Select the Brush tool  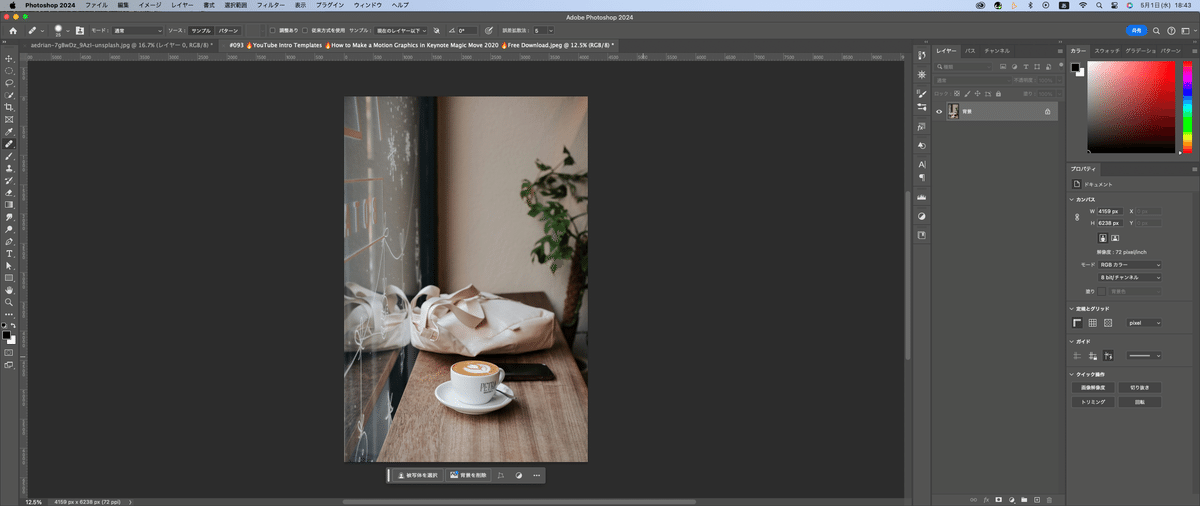pos(9,156)
